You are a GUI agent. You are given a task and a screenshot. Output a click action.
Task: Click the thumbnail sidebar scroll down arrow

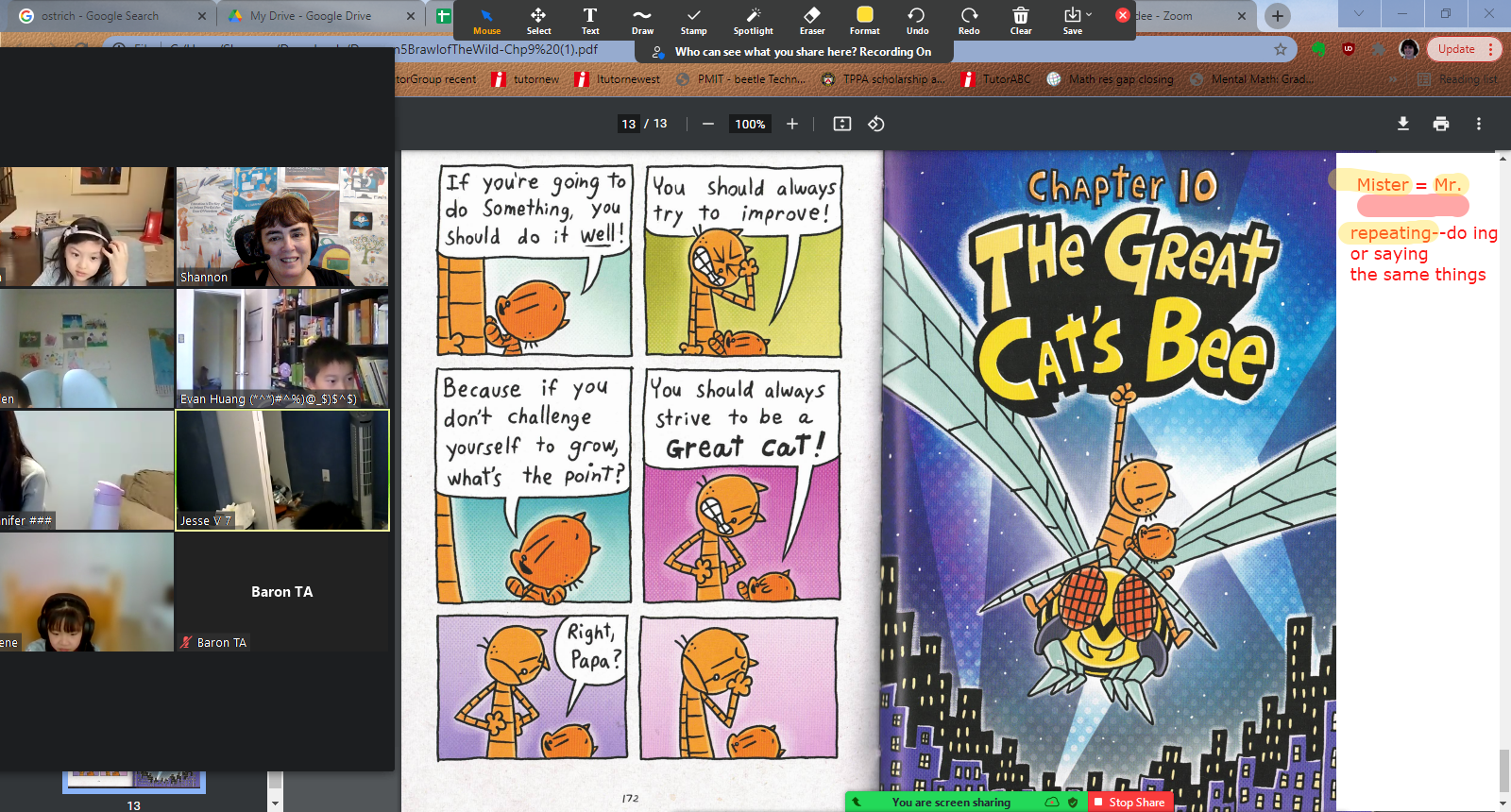275,804
